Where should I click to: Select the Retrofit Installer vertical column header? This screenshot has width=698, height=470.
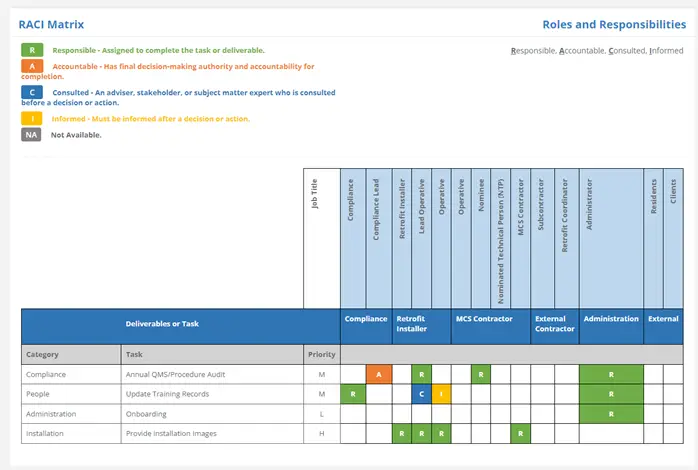[402, 238]
